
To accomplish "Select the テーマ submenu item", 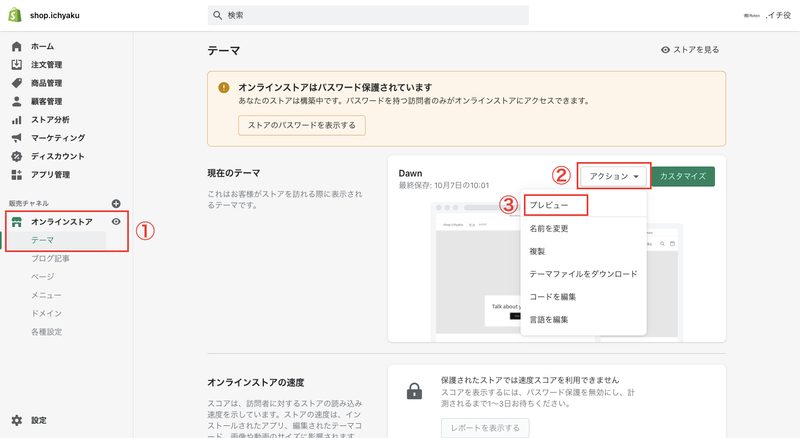I will click(x=42, y=240).
